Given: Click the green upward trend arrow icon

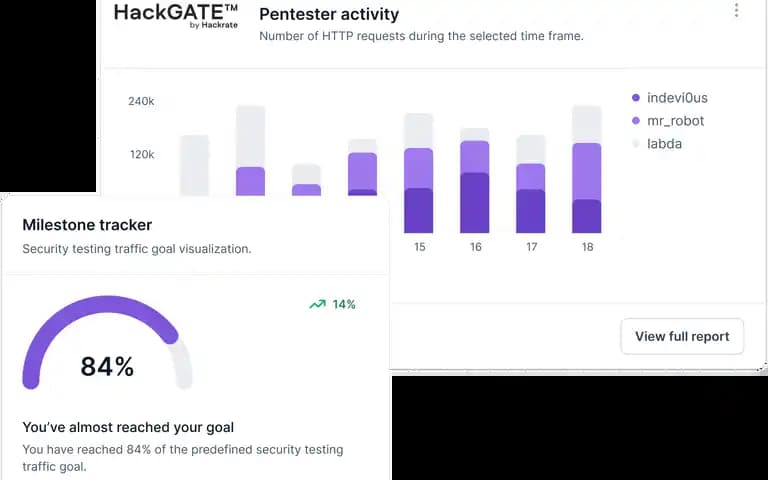Looking at the screenshot, I should coord(317,305).
